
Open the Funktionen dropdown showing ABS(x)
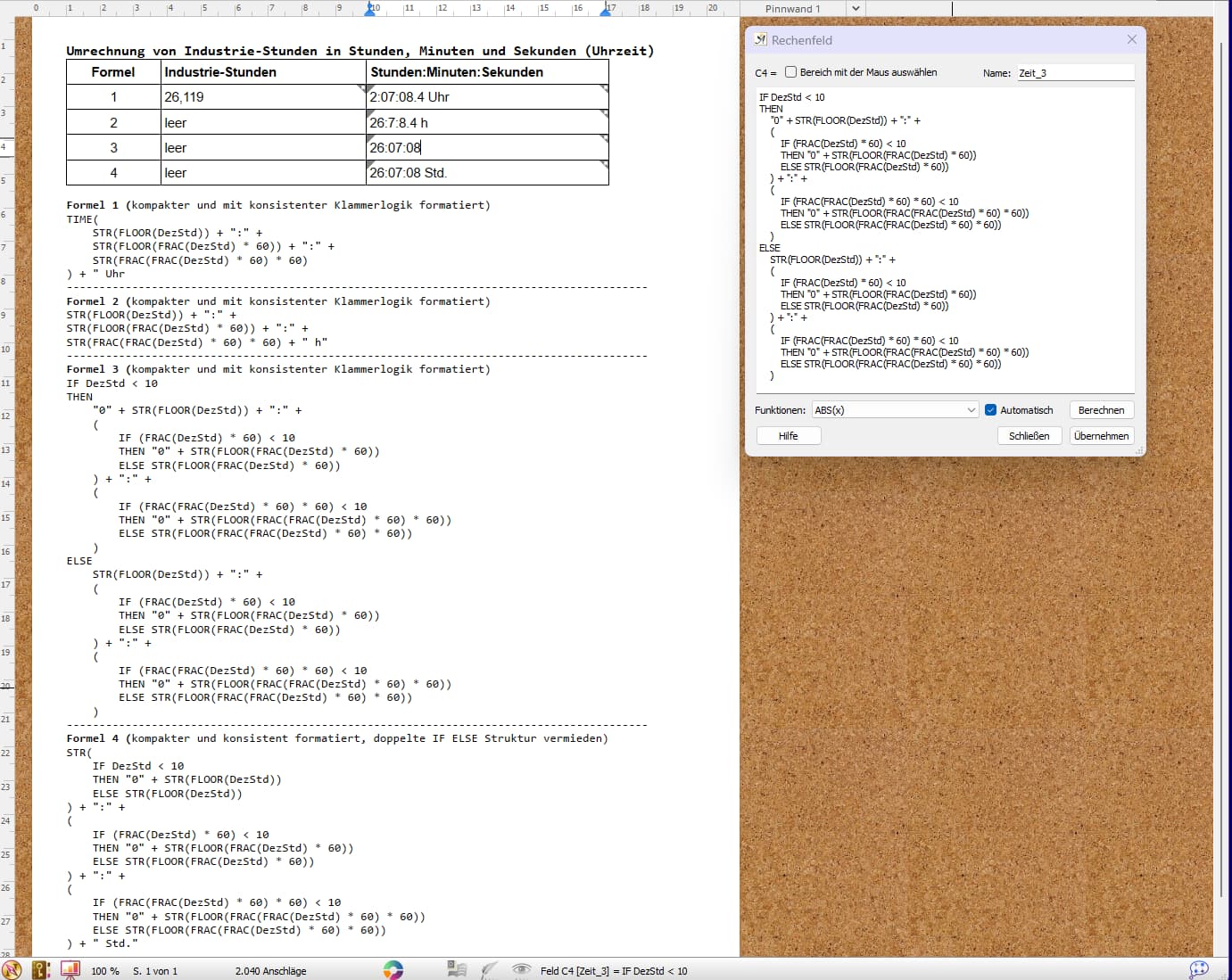pyautogui.click(x=895, y=410)
